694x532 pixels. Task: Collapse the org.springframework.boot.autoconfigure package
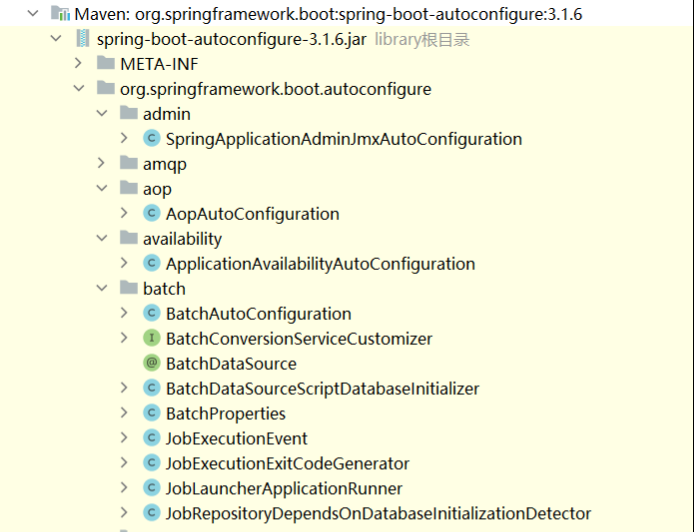[78, 89]
